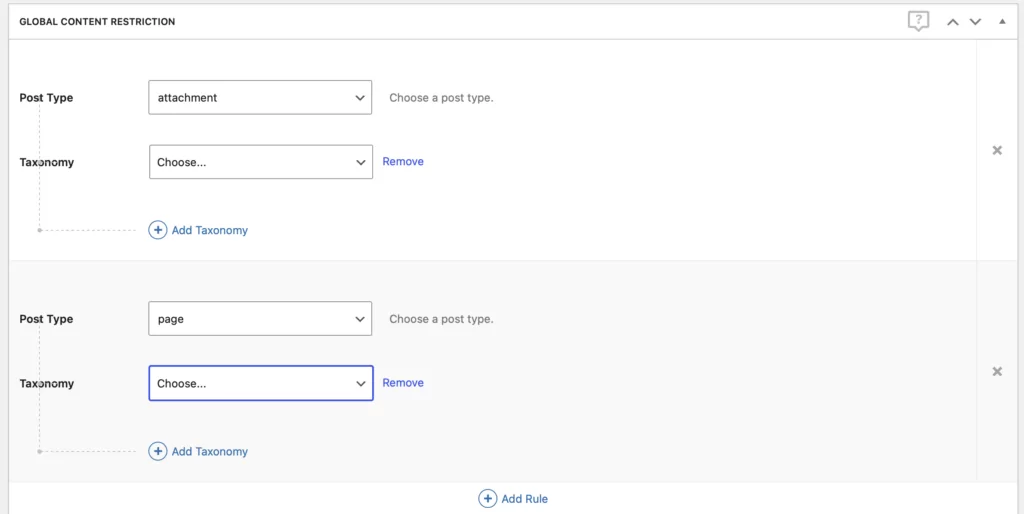Open the attachment Post Type dropdown
The height and width of the screenshot is (514, 1024).
click(x=260, y=97)
